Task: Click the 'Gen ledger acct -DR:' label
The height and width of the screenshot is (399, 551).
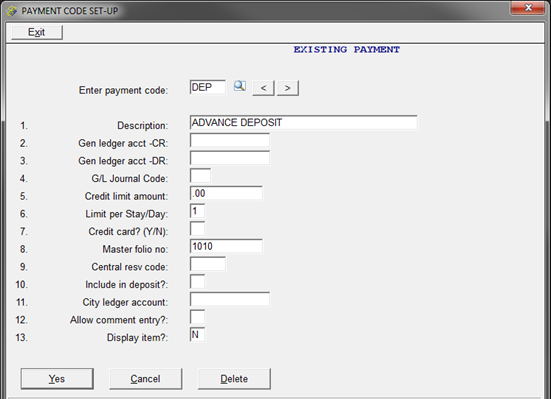Action: [x=123, y=161]
